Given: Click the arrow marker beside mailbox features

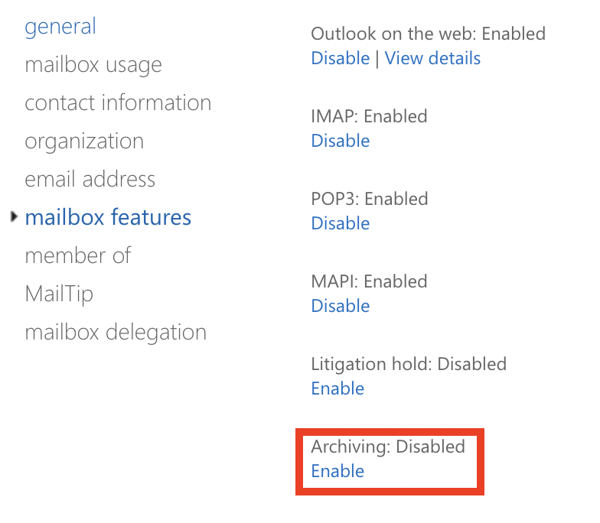Looking at the screenshot, I should pyautogui.click(x=14, y=217).
